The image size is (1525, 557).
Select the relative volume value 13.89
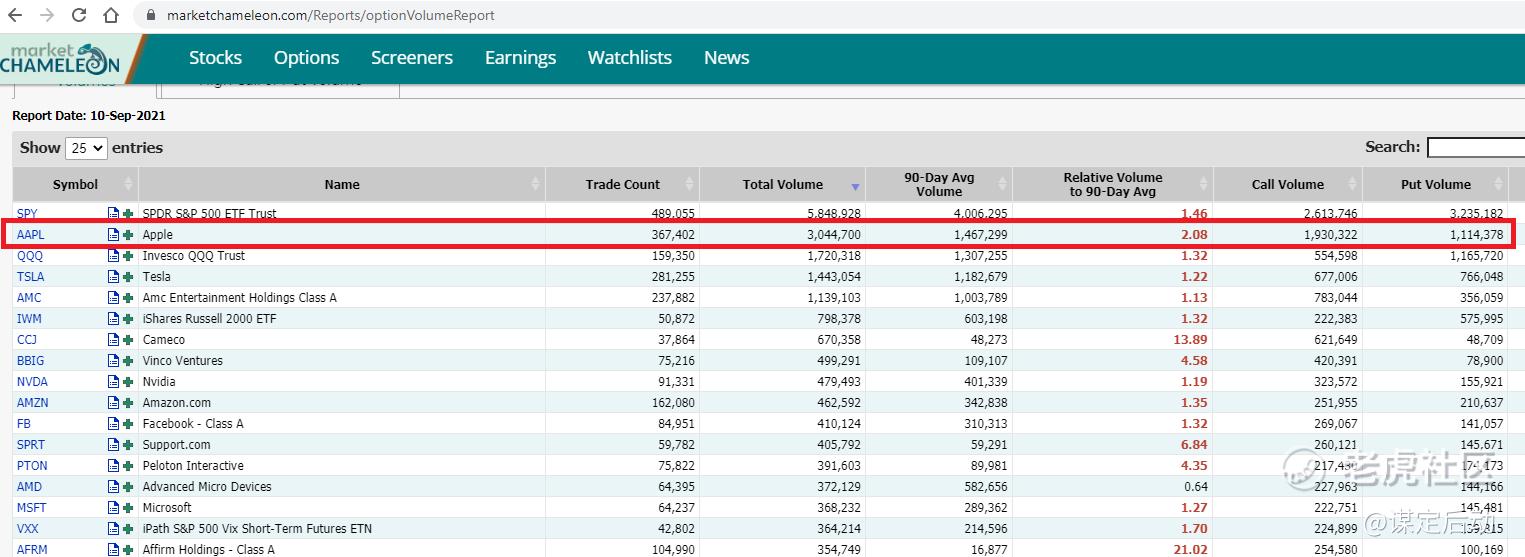tap(1188, 340)
